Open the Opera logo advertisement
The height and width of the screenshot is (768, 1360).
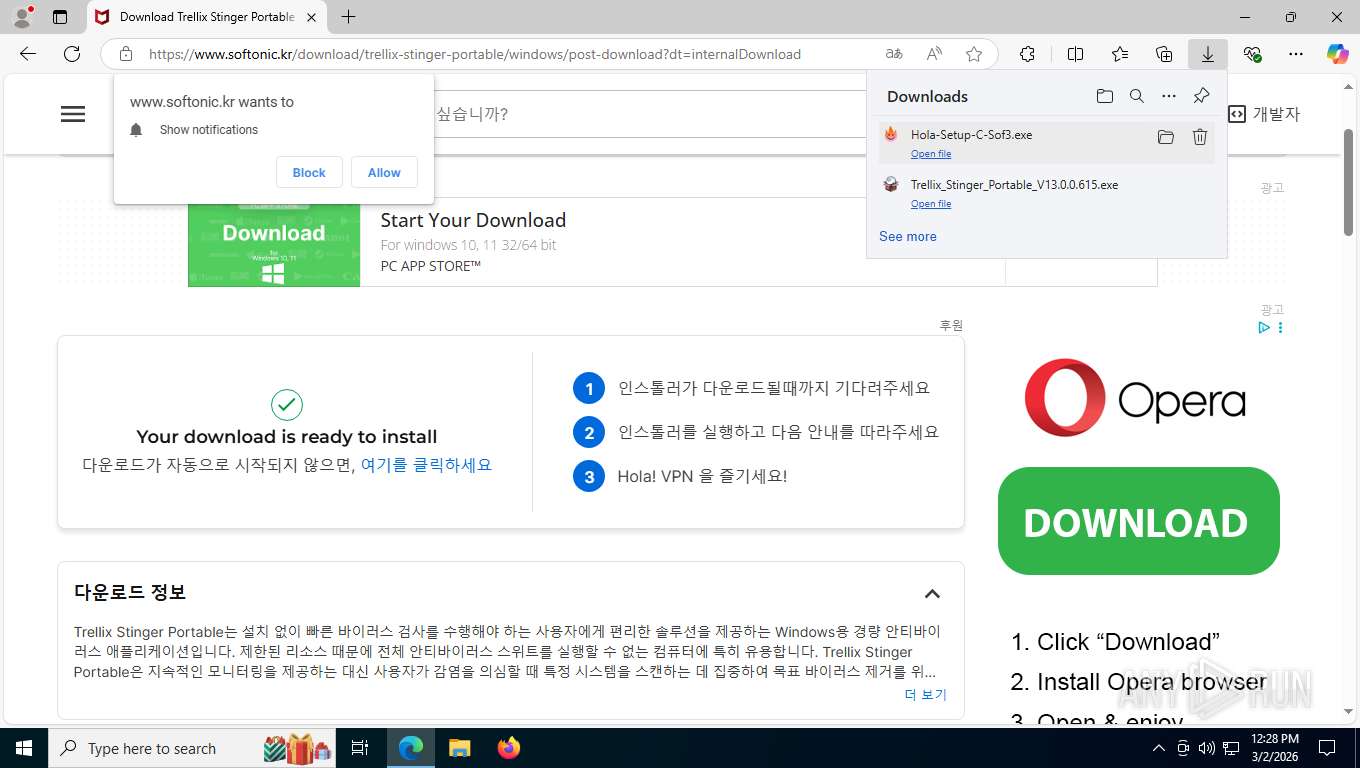click(x=1135, y=398)
